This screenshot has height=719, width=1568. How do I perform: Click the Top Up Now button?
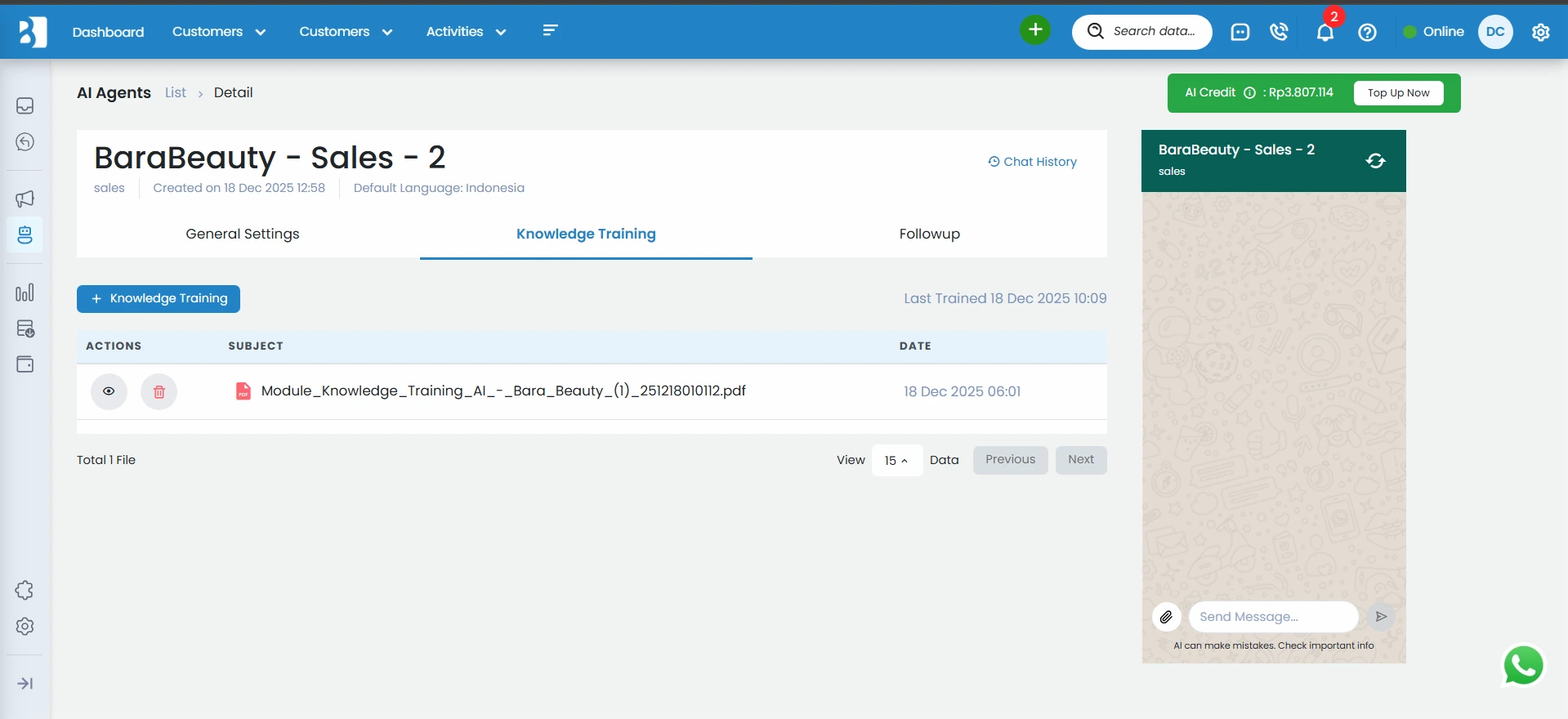[x=1398, y=93]
